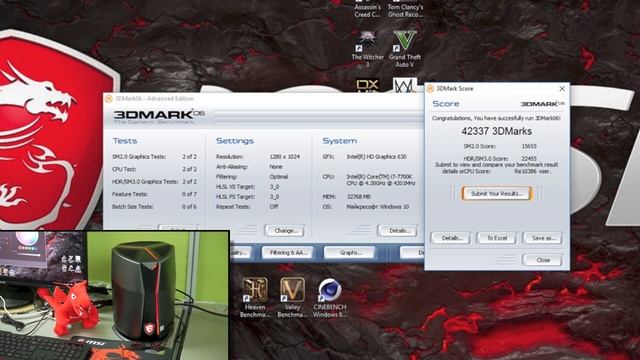Open CINEBENCH Windows shortcut
640x360 pixels.
coord(330,298)
